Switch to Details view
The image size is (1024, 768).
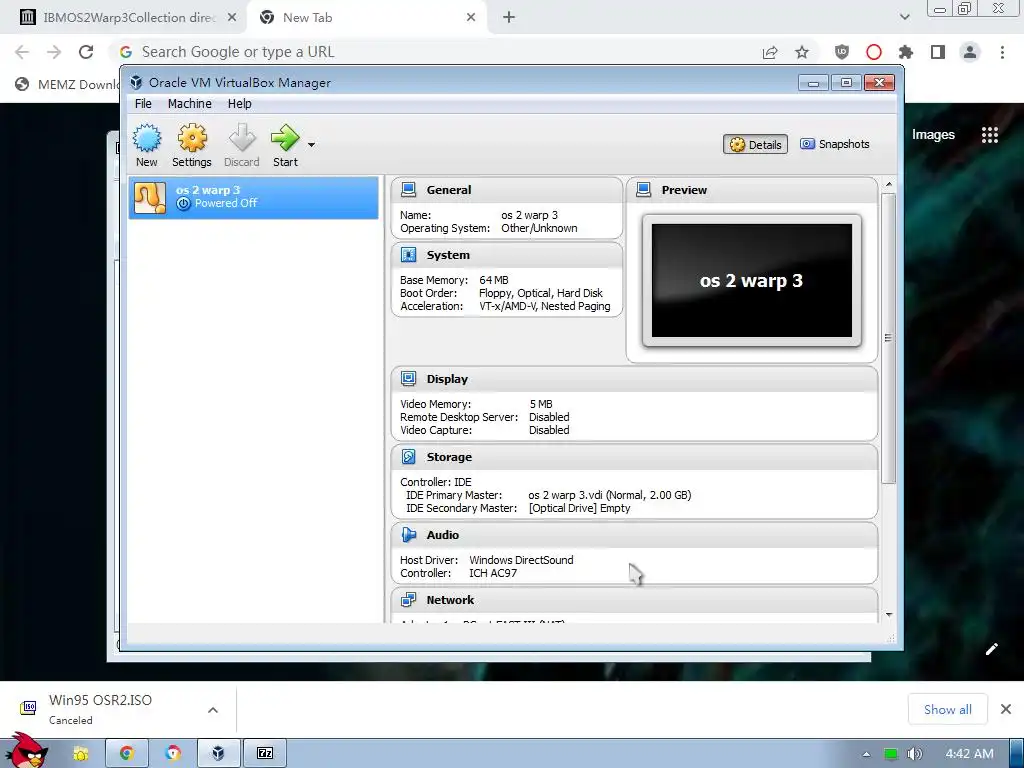[756, 144]
